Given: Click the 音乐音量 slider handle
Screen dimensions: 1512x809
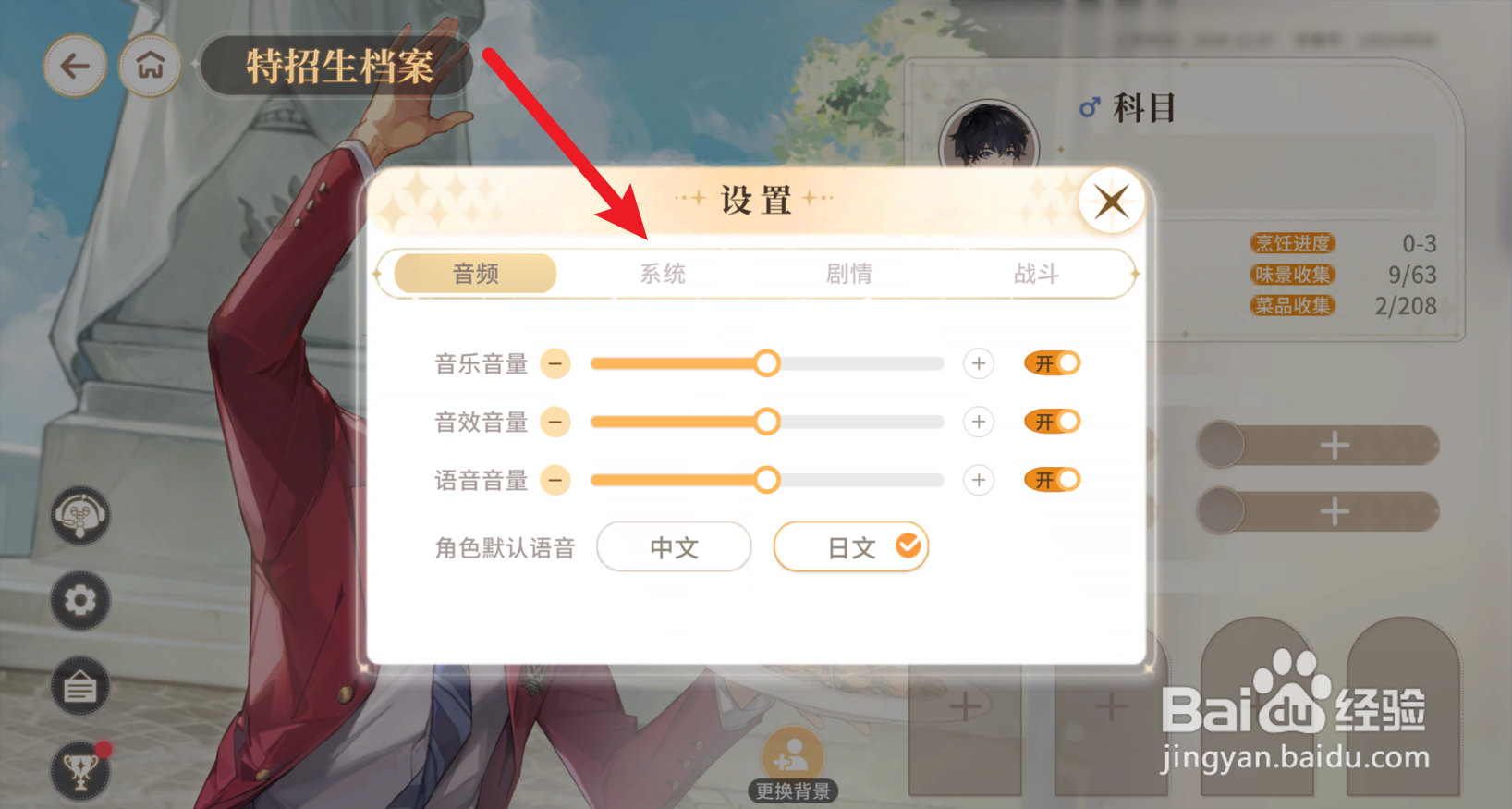Looking at the screenshot, I should click(x=766, y=363).
